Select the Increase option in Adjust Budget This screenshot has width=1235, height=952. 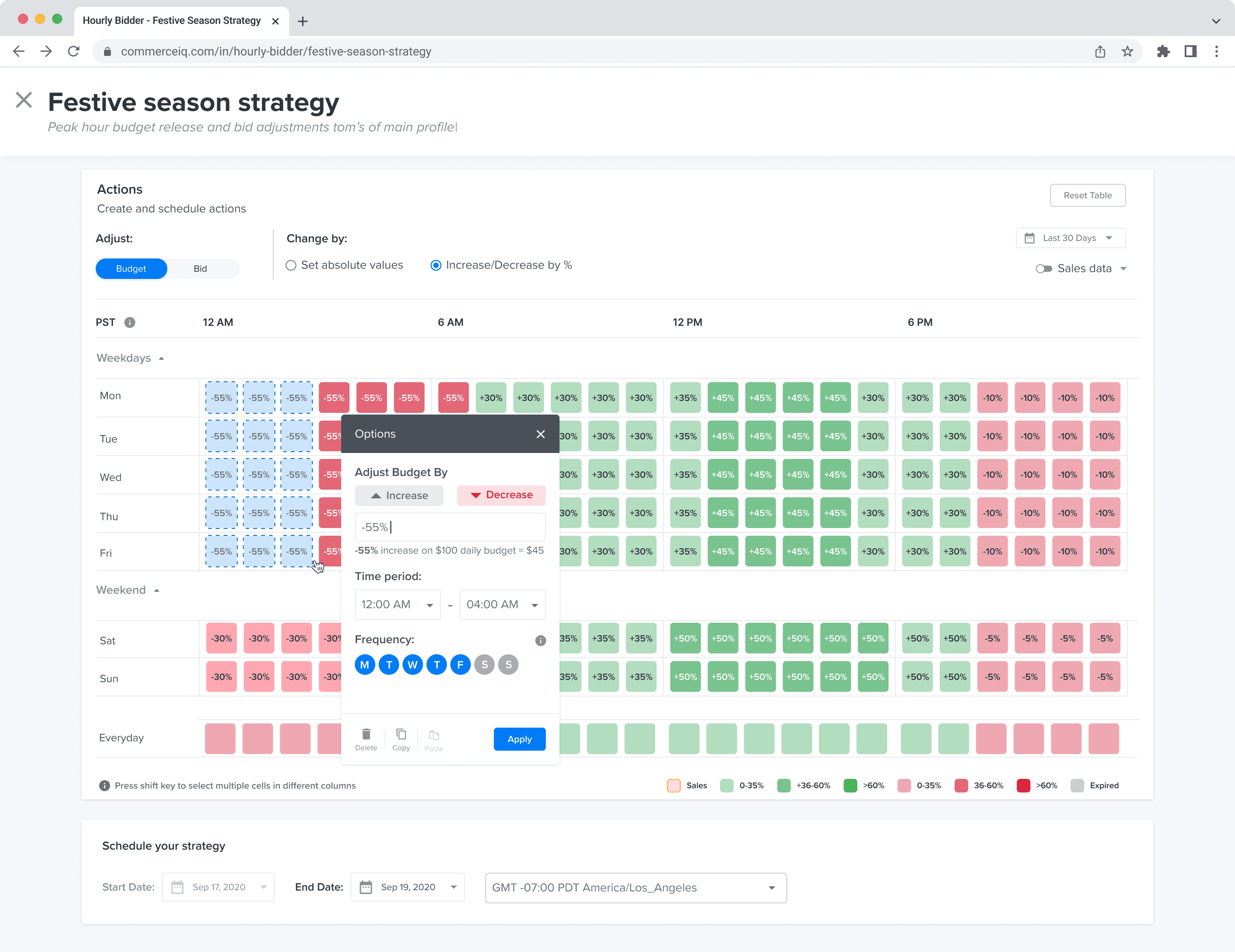[399, 496]
